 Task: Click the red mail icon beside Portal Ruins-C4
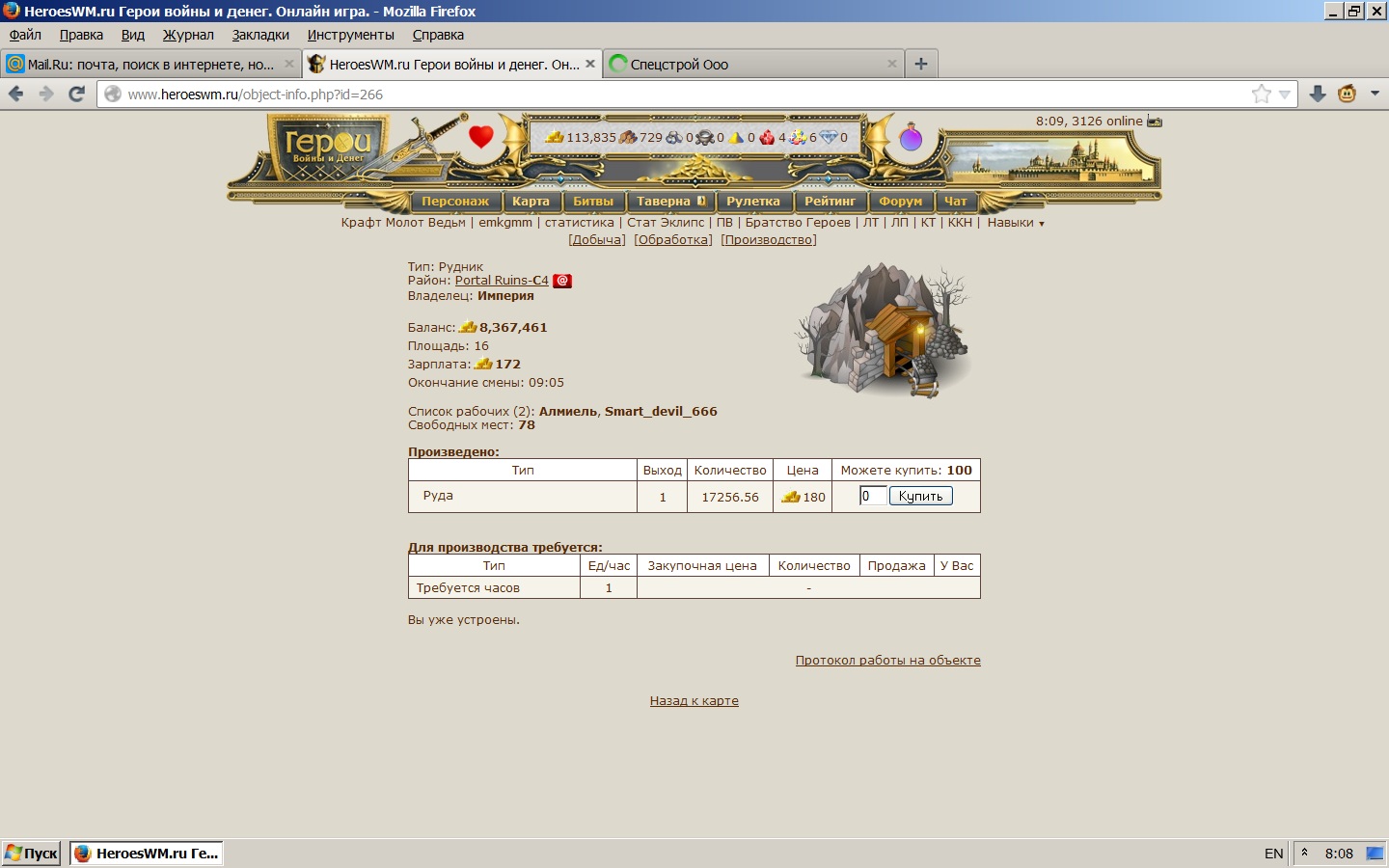tap(562, 281)
